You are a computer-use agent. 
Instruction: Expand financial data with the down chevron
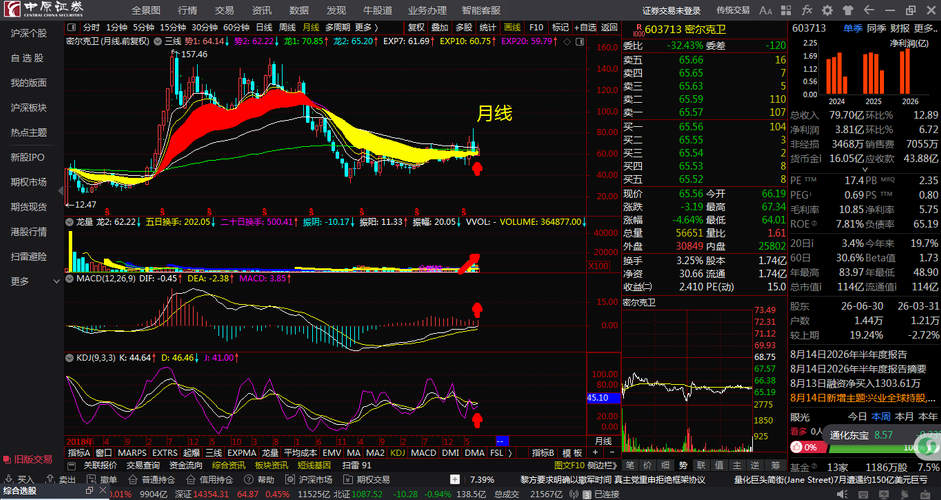865,170
